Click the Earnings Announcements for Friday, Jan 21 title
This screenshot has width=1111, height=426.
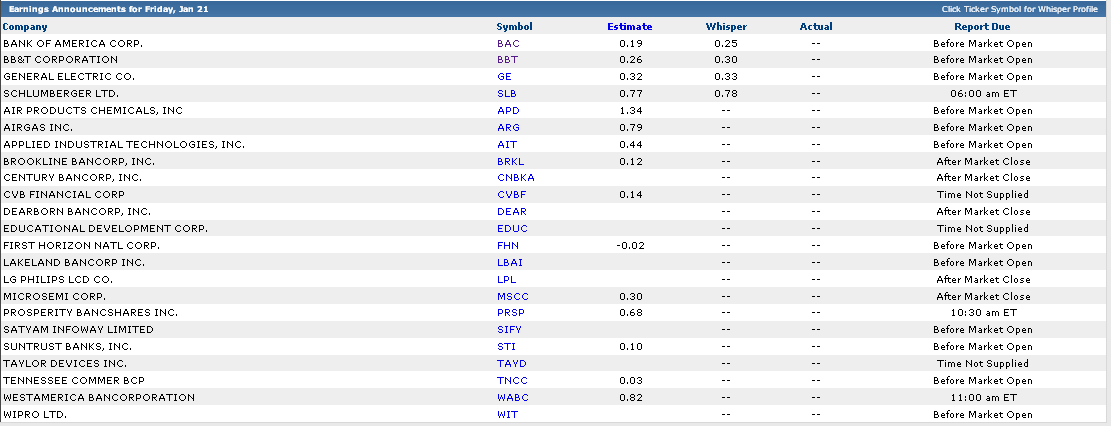click(x=108, y=9)
